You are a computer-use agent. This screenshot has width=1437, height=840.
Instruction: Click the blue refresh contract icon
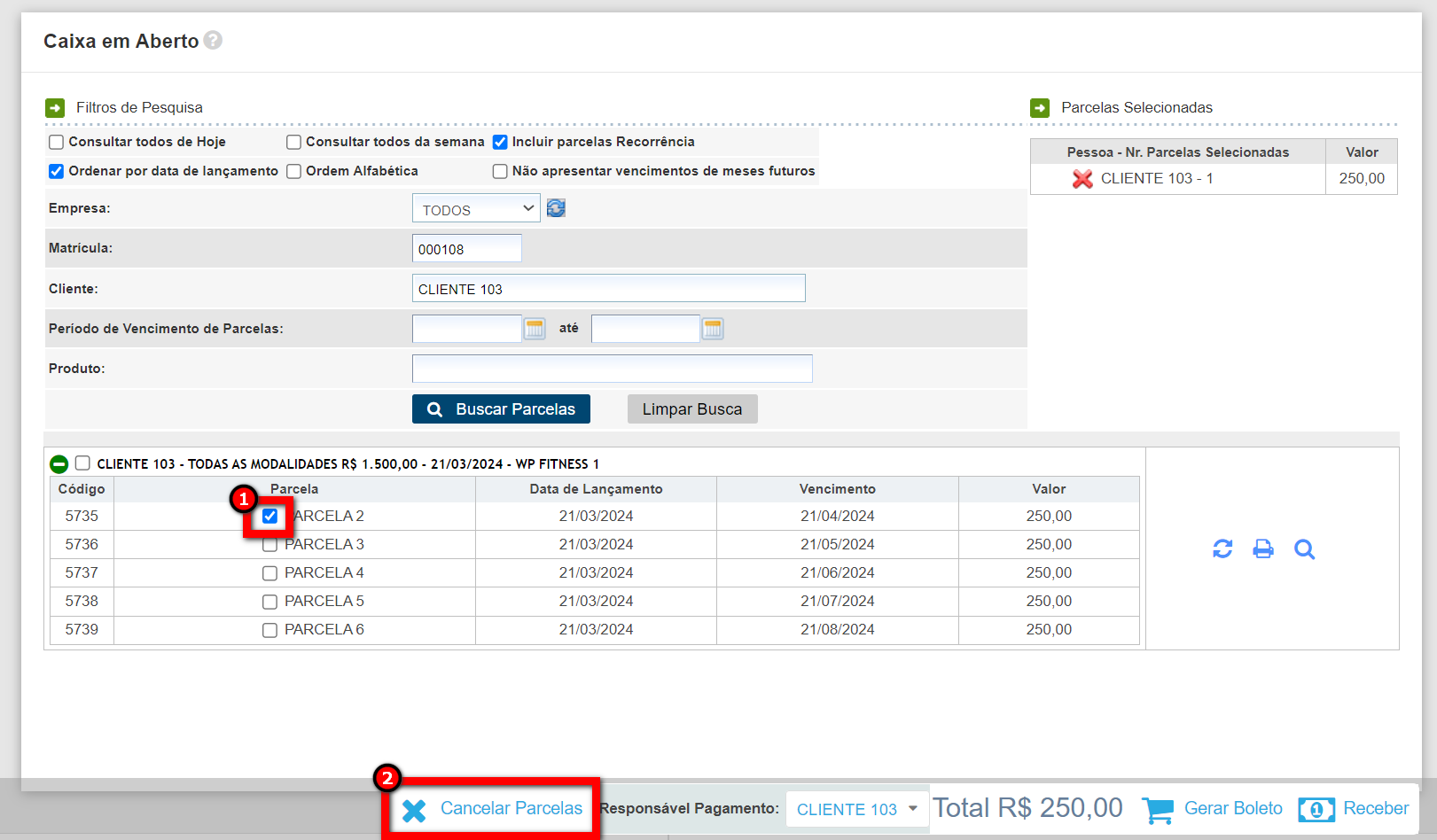point(1222,549)
